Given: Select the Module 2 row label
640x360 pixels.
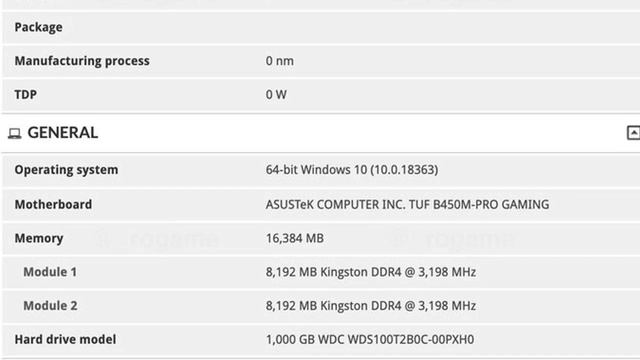Looking at the screenshot, I should [x=50, y=306].
